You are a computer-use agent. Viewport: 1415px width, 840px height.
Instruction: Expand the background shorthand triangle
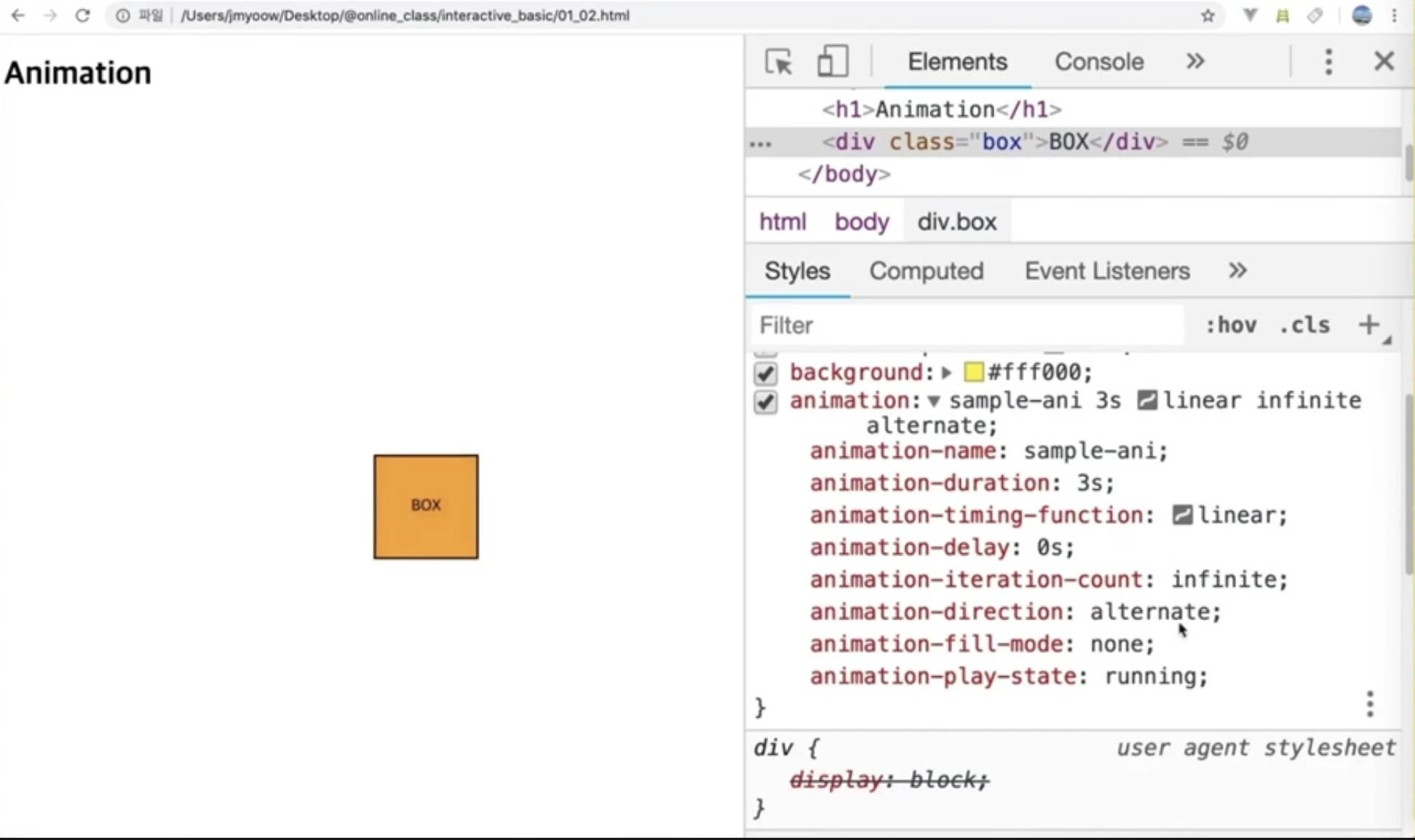point(946,373)
